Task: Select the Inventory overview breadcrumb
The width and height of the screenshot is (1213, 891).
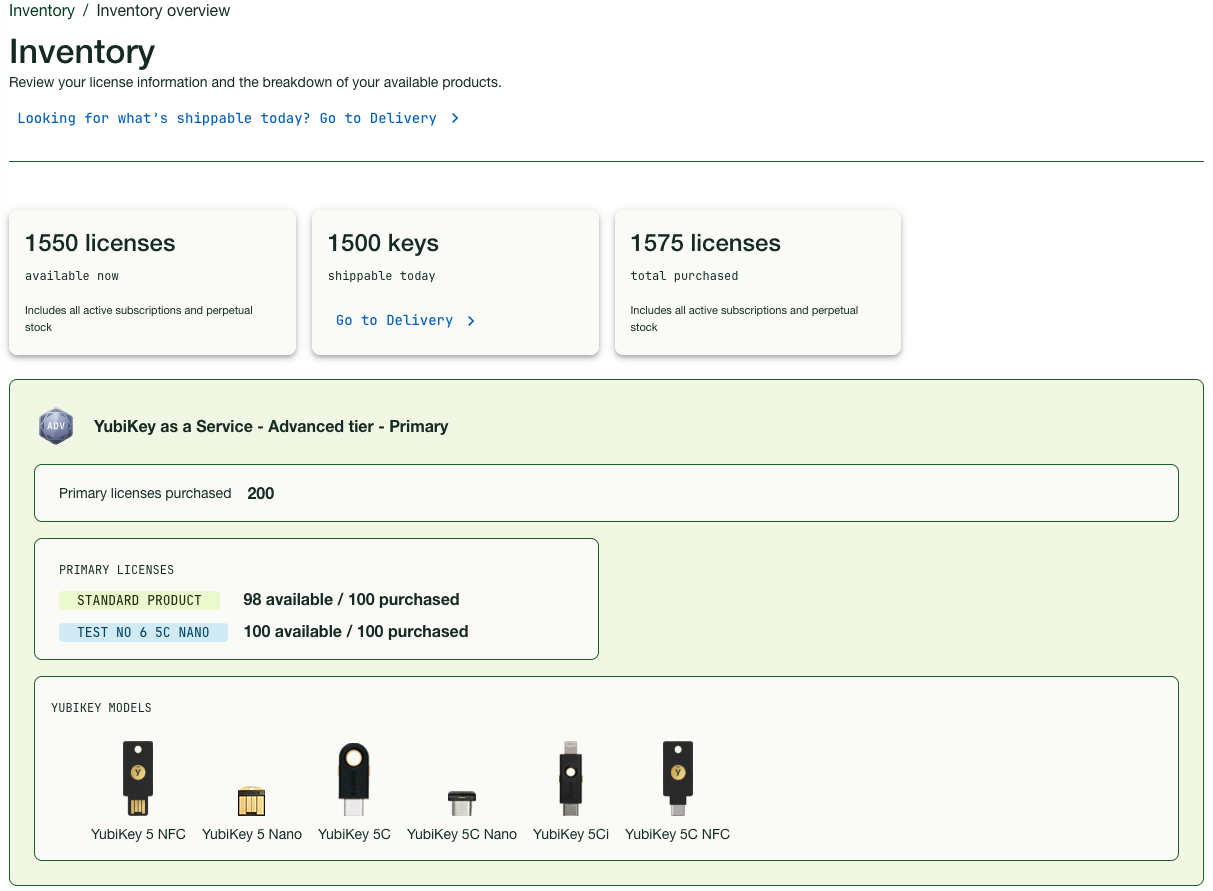Action: (163, 11)
